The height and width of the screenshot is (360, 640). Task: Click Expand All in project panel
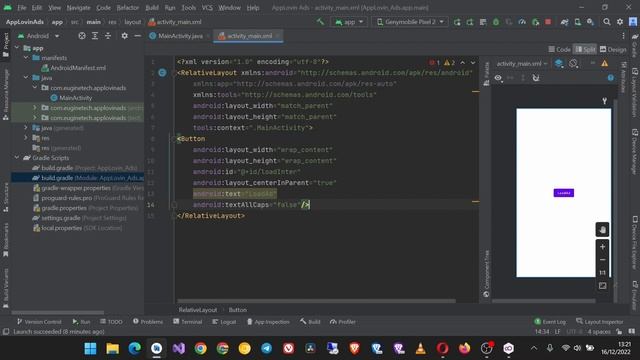[x=95, y=36]
